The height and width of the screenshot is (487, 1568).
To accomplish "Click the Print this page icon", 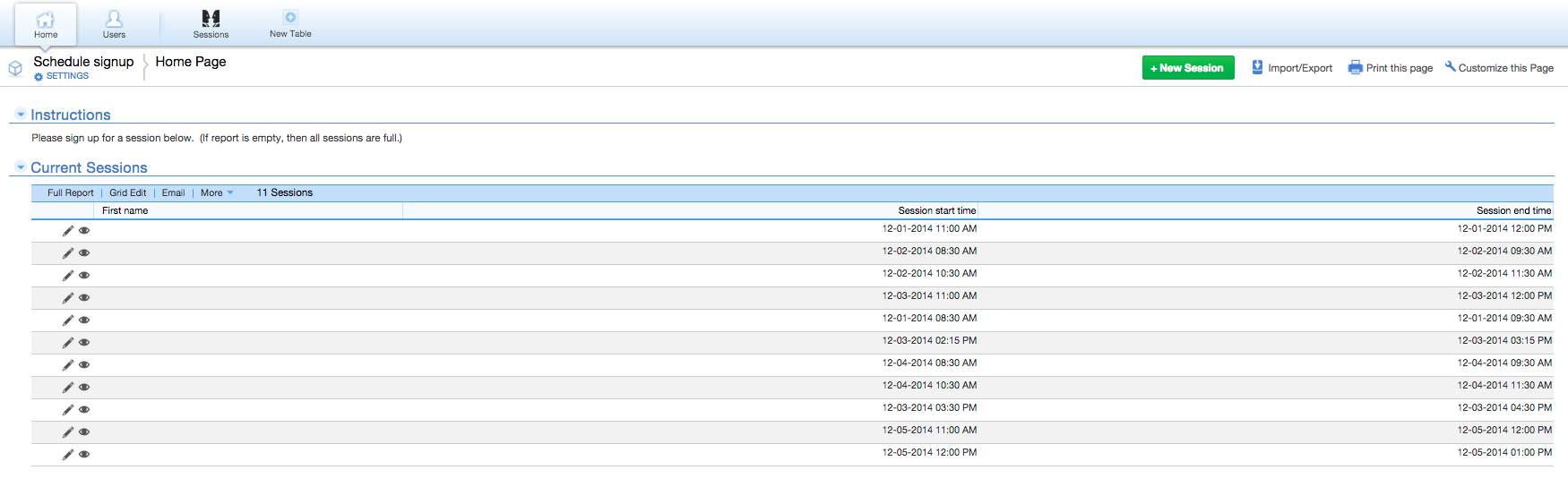I will [1355, 67].
